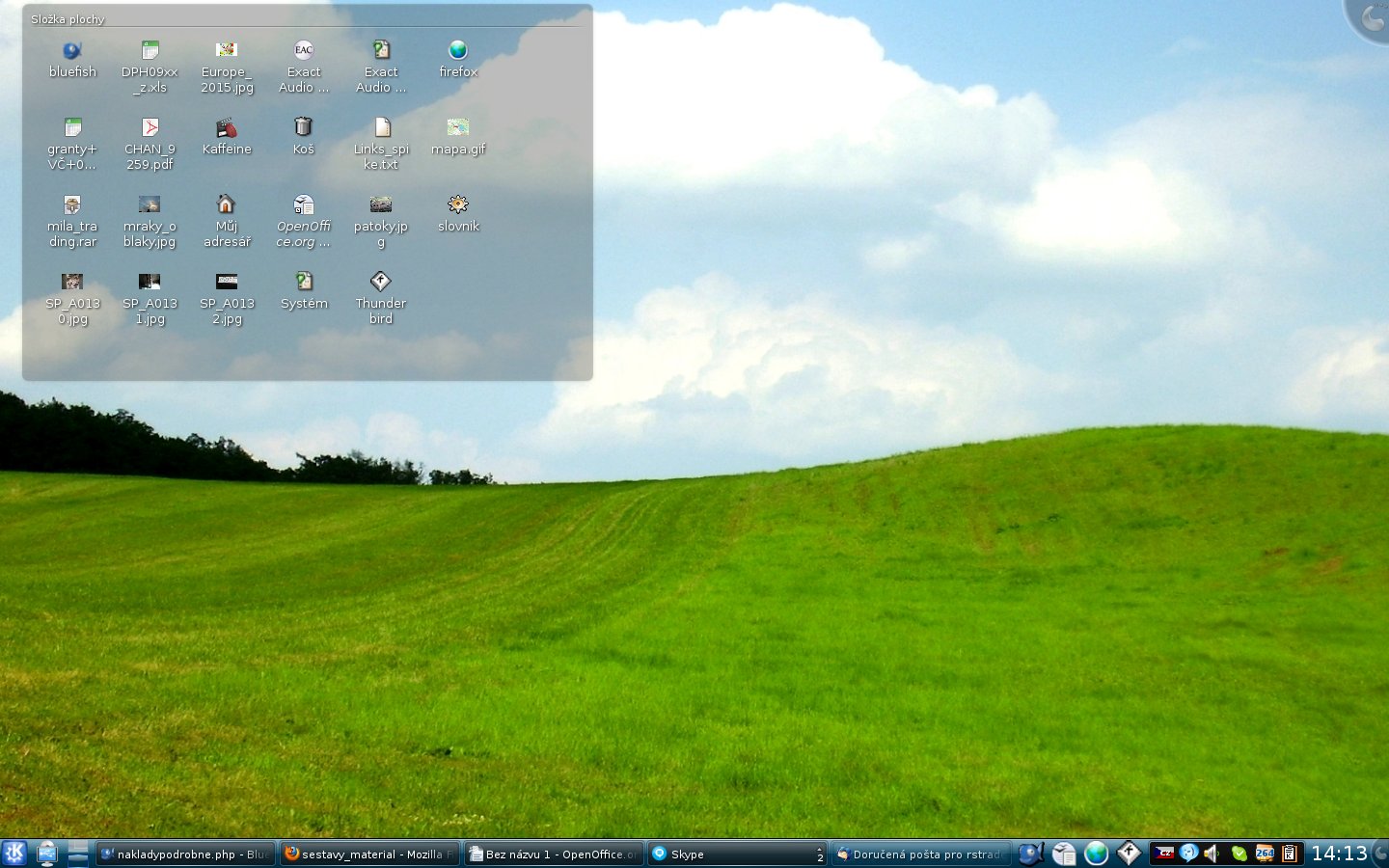Select the SP_A0131.jpg image file
Viewport: 1389px width, 868px height.
(150, 299)
